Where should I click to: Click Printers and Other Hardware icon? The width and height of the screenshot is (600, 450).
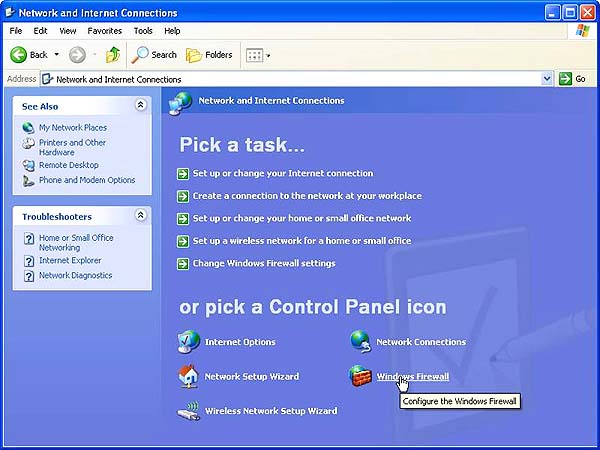coord(28,143)
